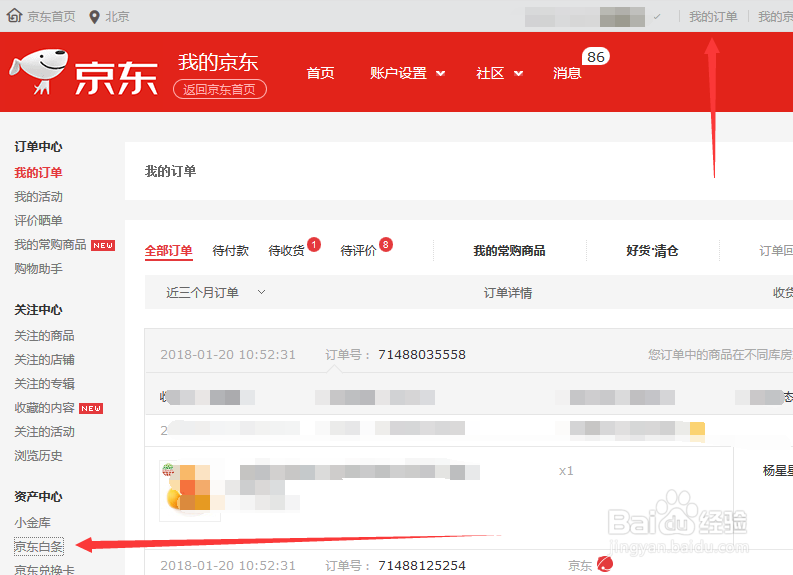Click NEW badge beside 我的常购商品
Screen dimensions: 793x575
click(103, 245)
